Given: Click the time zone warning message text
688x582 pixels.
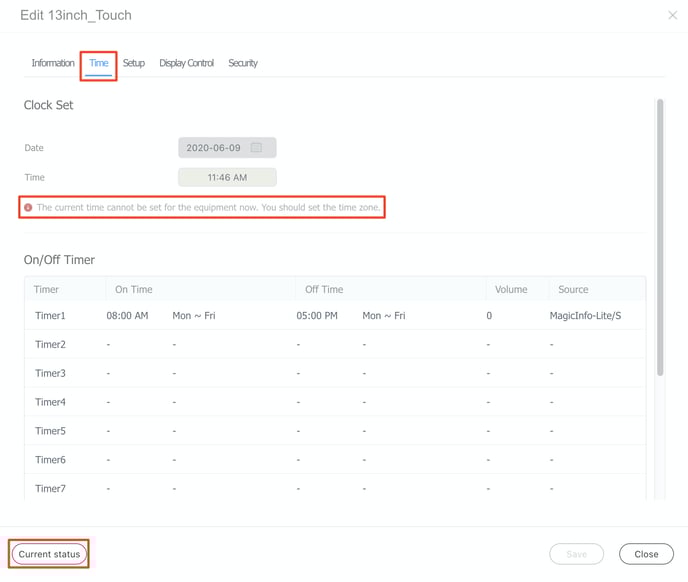Looking at the screenshot, I should [208, 207].
